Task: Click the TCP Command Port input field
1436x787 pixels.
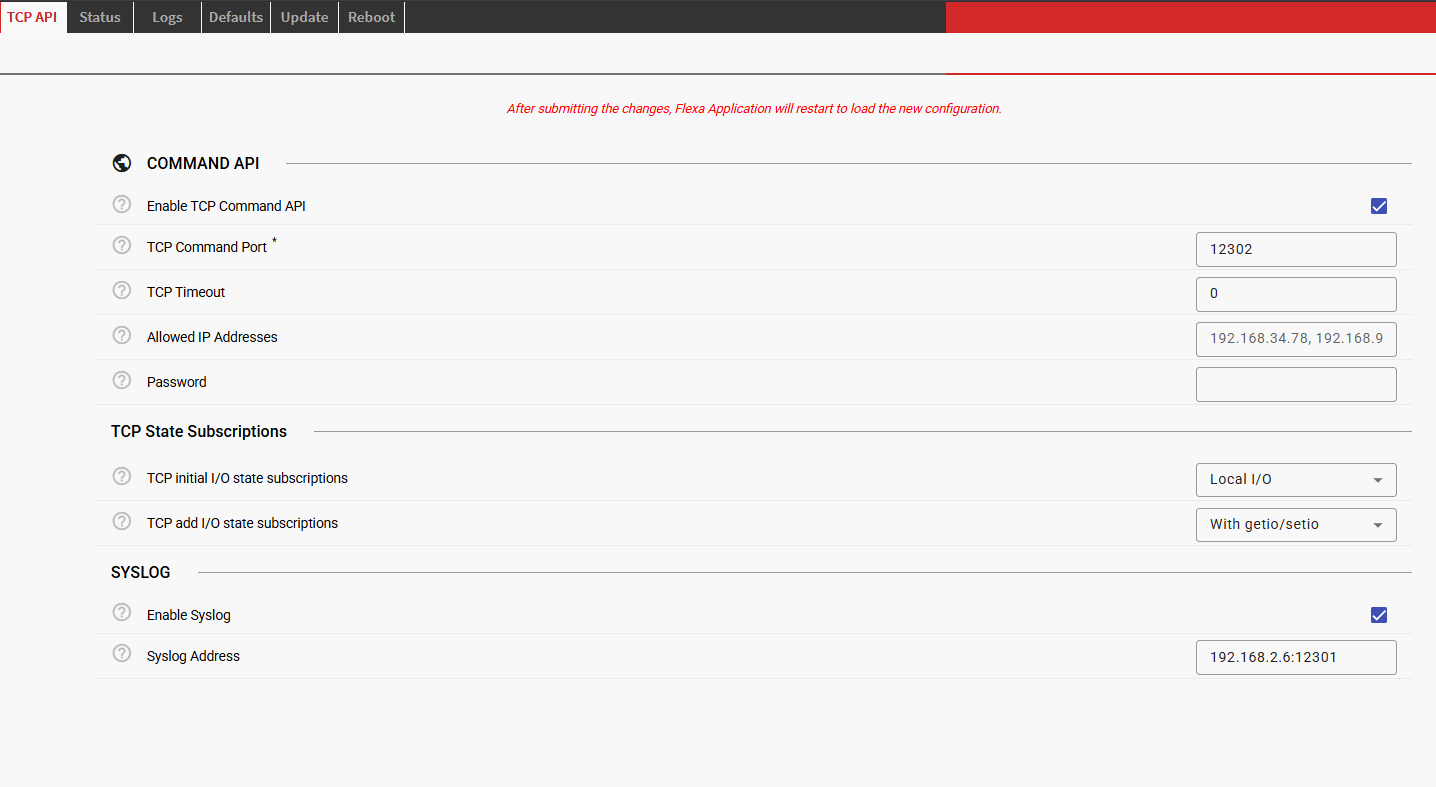Action: tap(1296, 250)
